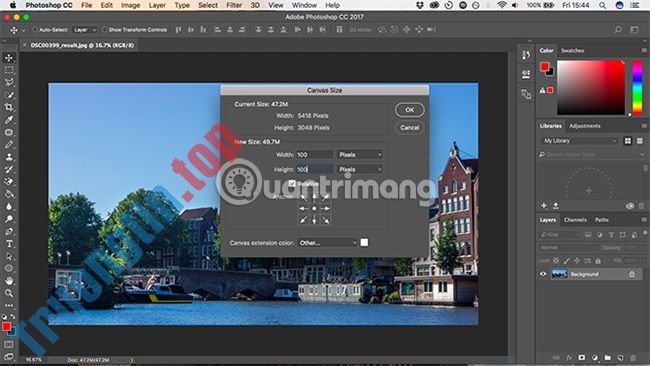The height and width of the screenshot is (366, 650).
Task: Open the Width units Pixels dropdown
Action: point(360,155)
